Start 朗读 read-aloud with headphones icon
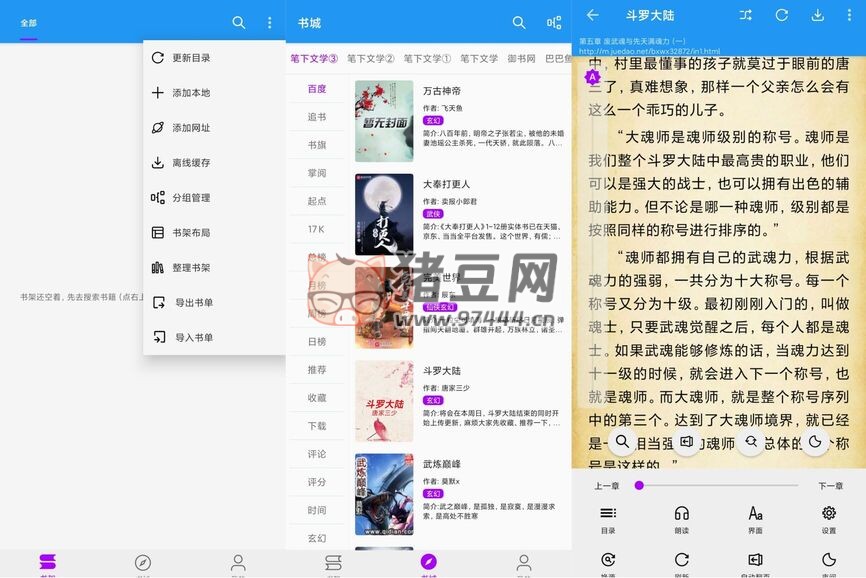 click(682, 520)
